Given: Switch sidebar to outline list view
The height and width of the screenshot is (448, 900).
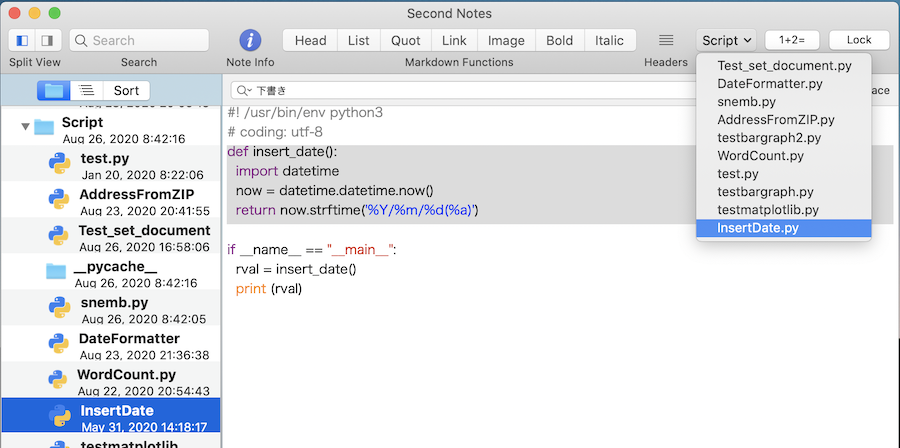Looking at the screenshot, I should click(87, 90).
